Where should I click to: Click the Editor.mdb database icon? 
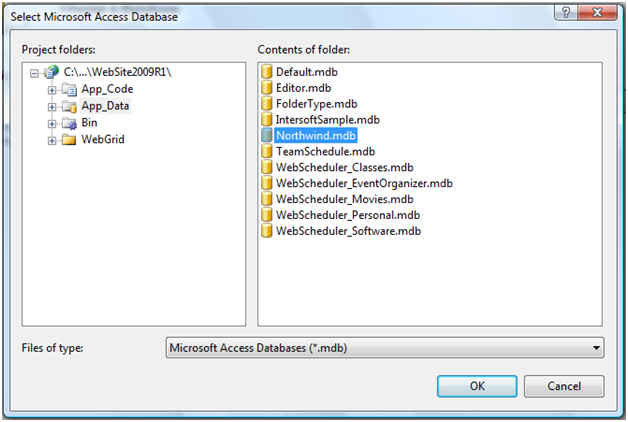(x=266, y=88)
